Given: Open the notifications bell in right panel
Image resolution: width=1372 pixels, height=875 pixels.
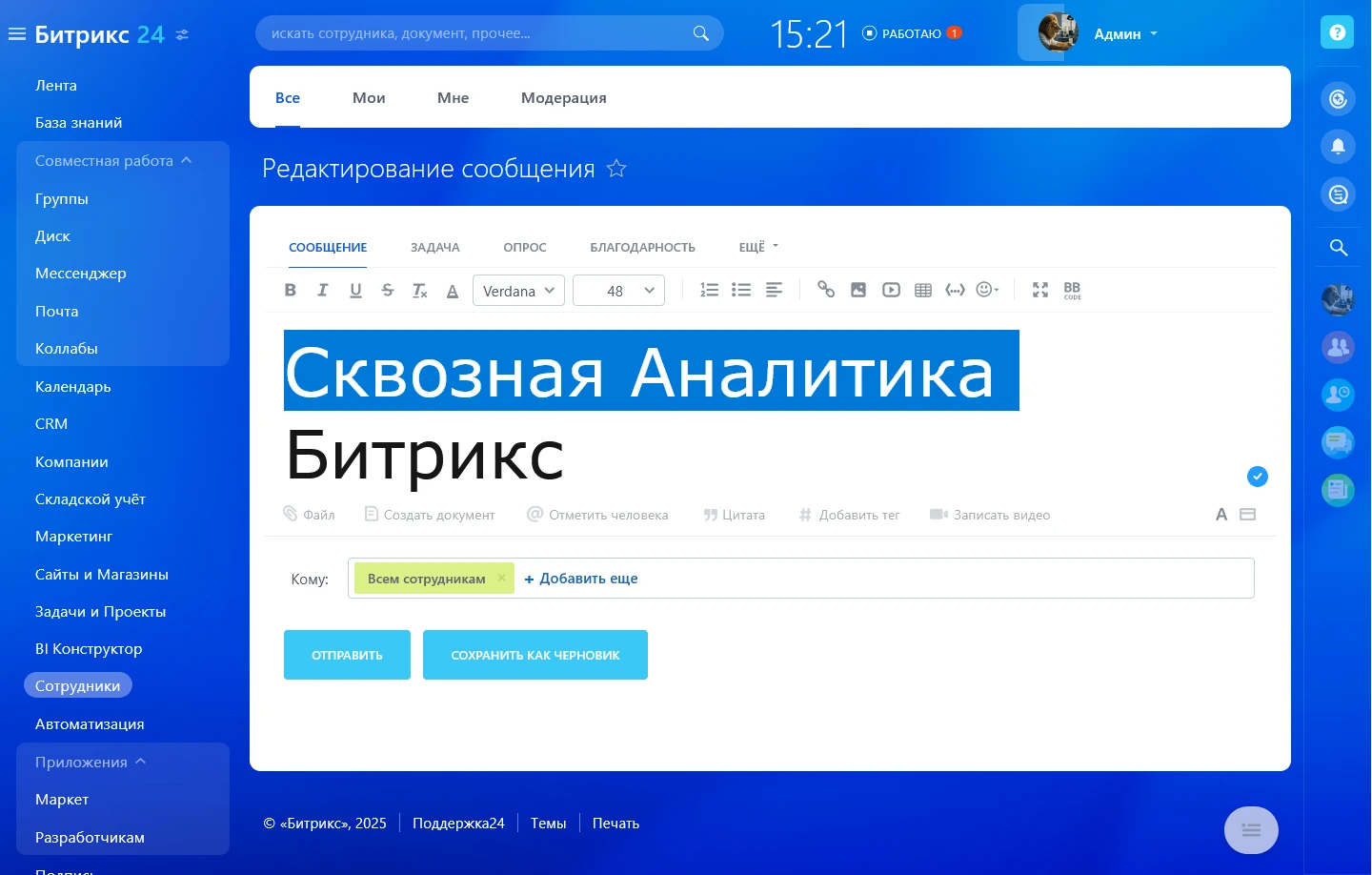Looking at the screenshot, I should [1338, 146].
